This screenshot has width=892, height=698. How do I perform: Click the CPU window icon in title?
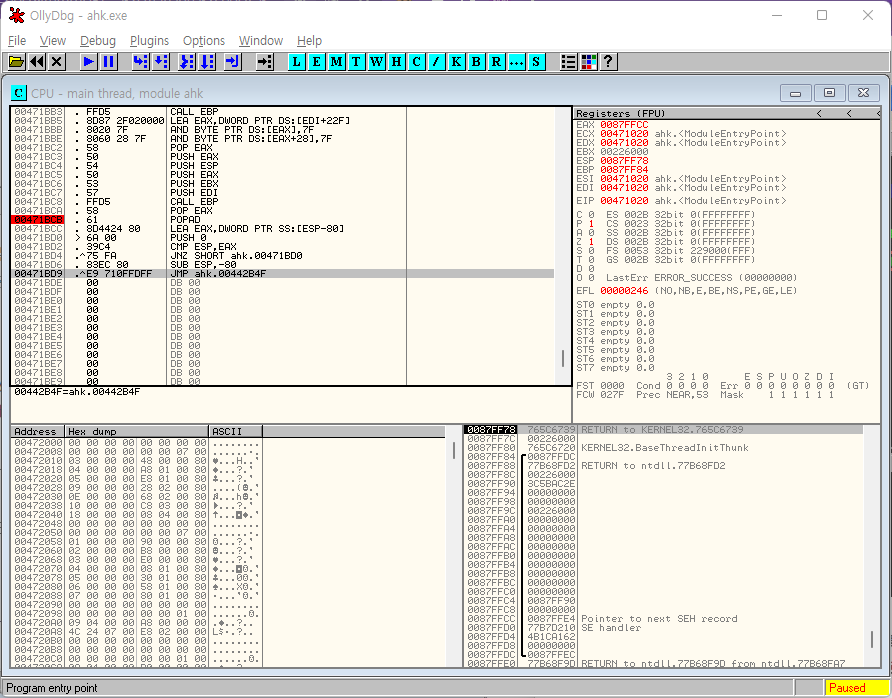(x=19, y=93)
